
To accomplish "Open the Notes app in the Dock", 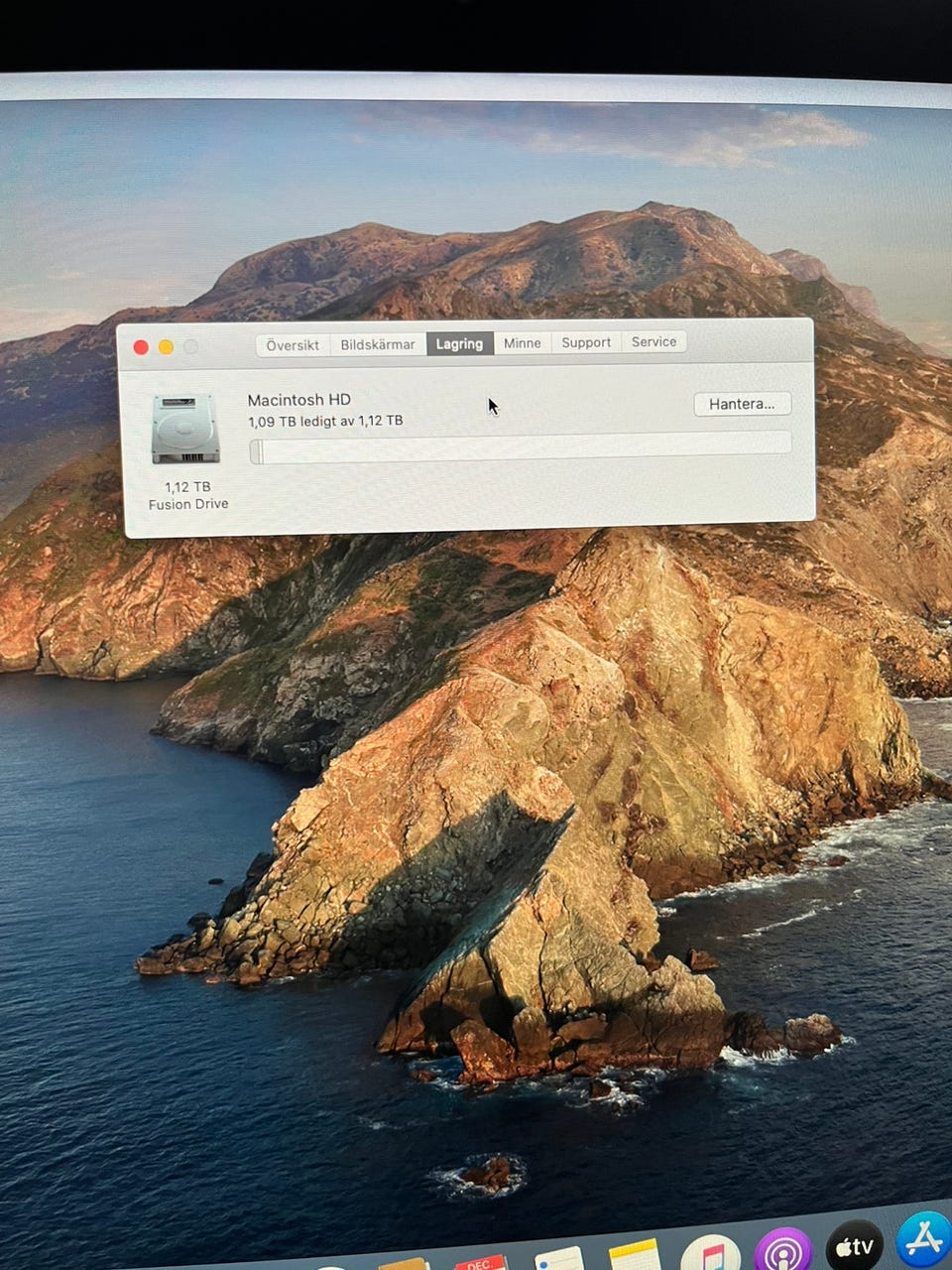I will coord(635,1255).
